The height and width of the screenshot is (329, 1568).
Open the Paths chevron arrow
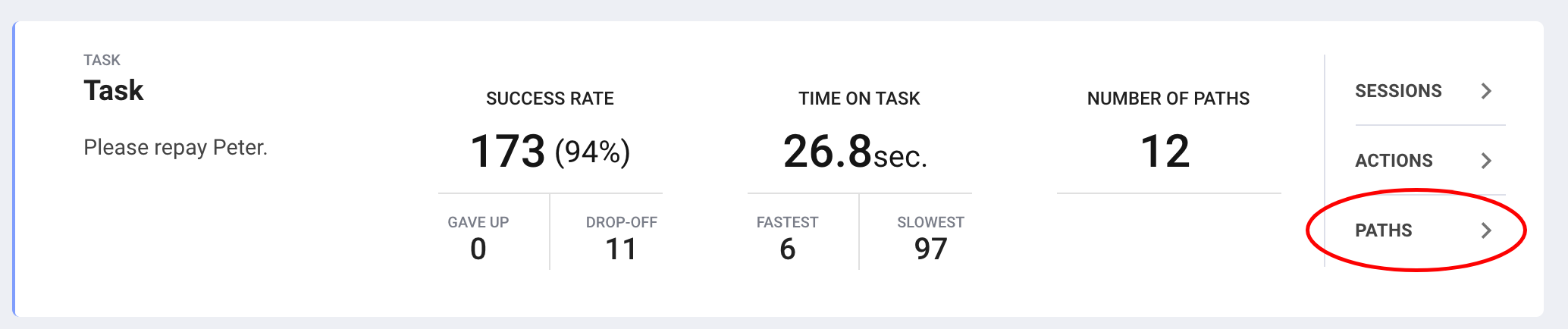coord(1486,230)
